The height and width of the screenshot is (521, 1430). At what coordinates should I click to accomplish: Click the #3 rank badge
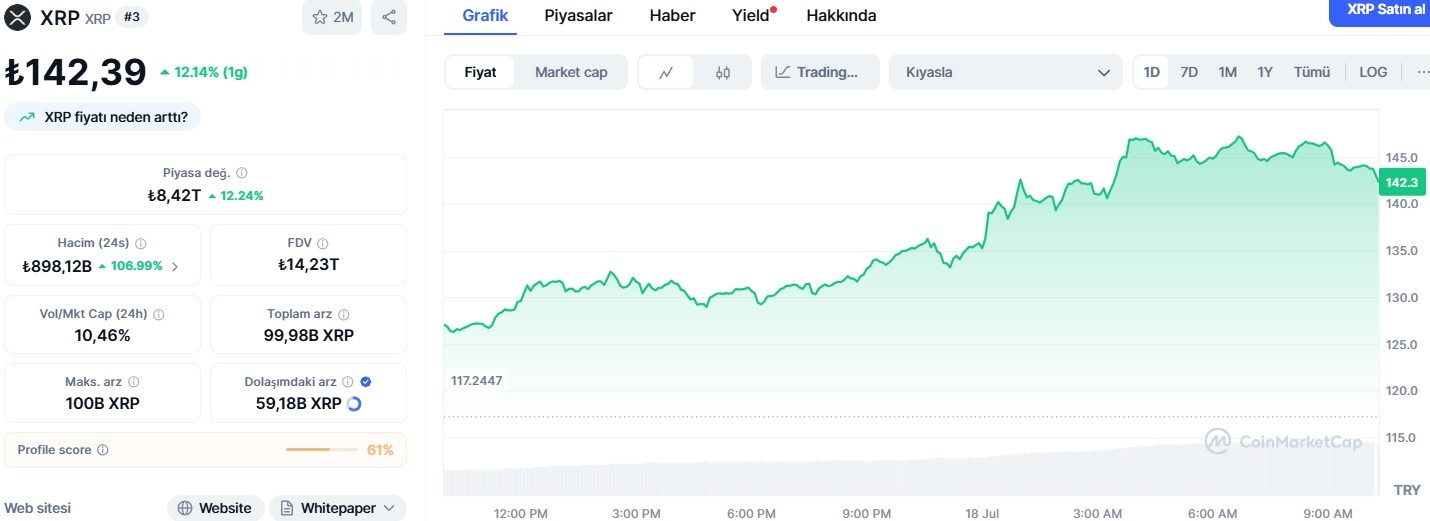(x=132, y=17)
